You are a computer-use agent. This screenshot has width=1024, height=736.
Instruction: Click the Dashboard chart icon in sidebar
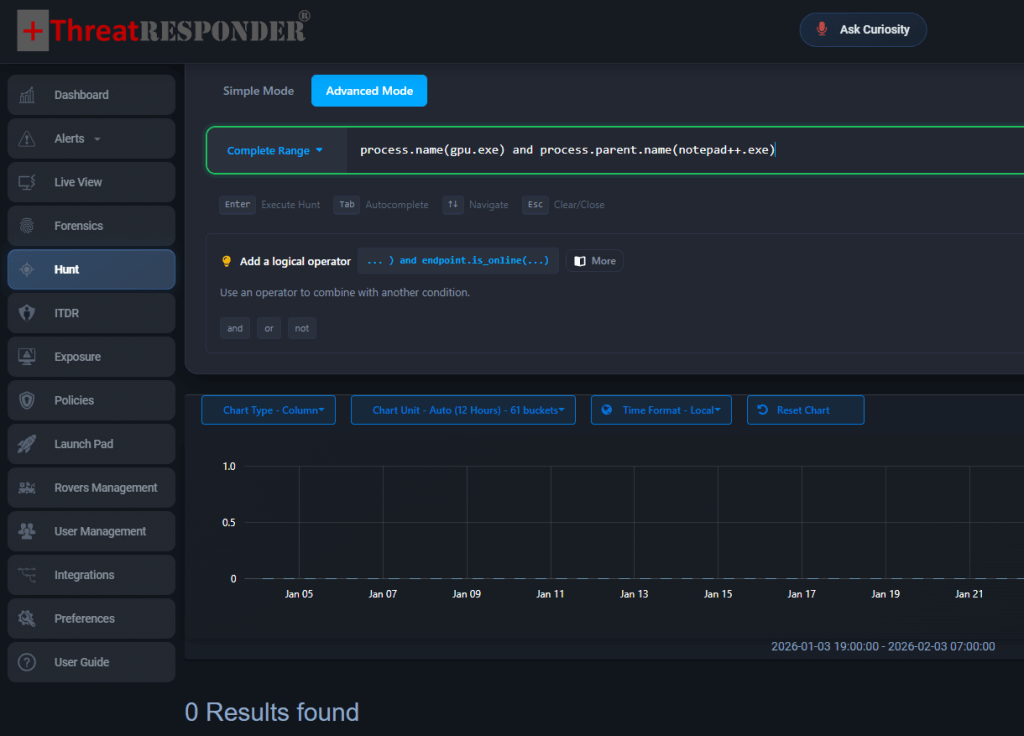27,95
